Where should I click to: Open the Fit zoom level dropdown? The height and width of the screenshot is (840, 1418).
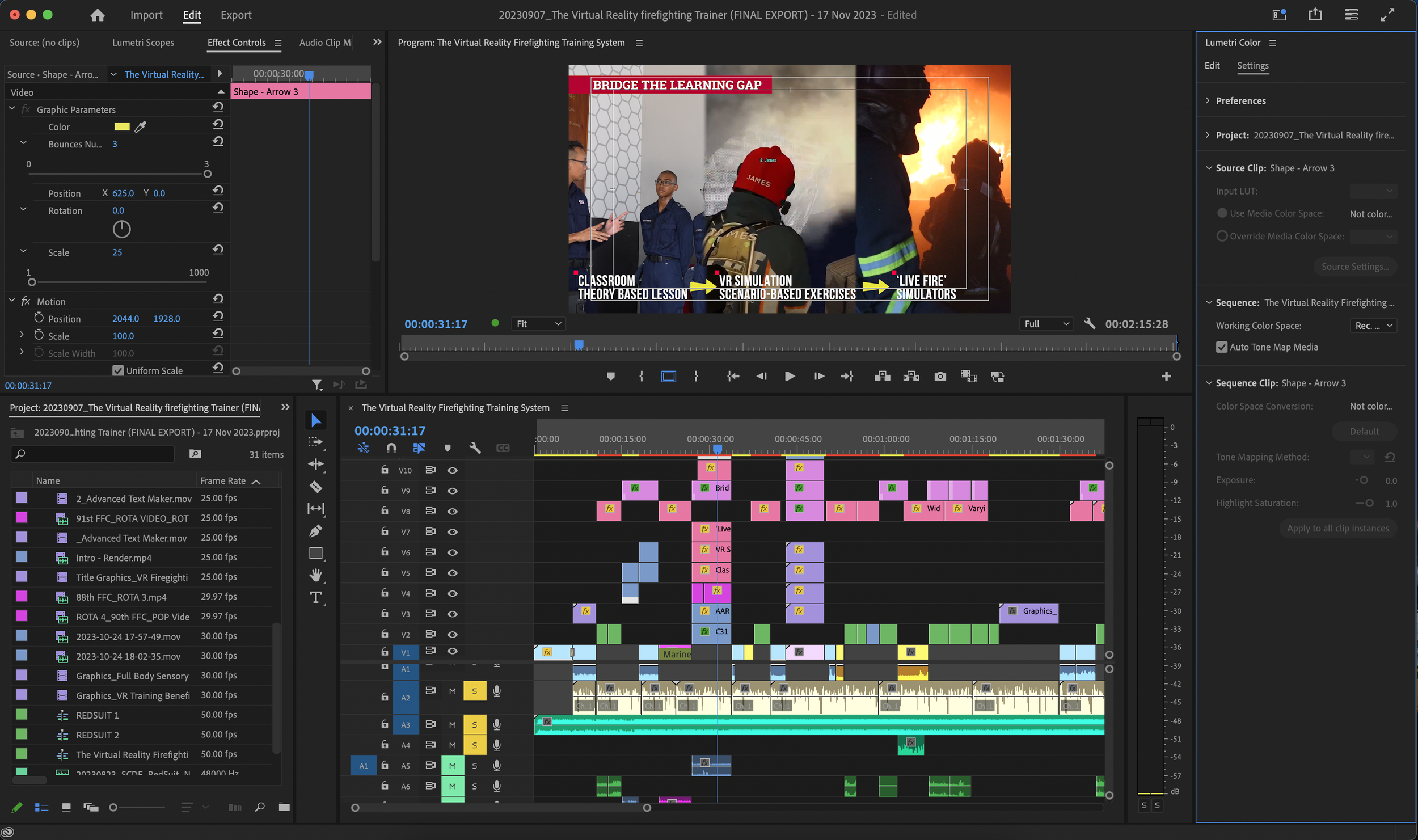point(537,324)
